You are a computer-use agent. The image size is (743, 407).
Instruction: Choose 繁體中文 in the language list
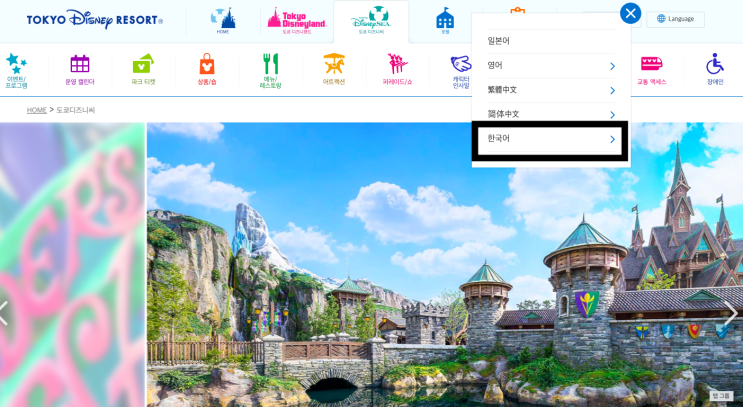(551, 90)
